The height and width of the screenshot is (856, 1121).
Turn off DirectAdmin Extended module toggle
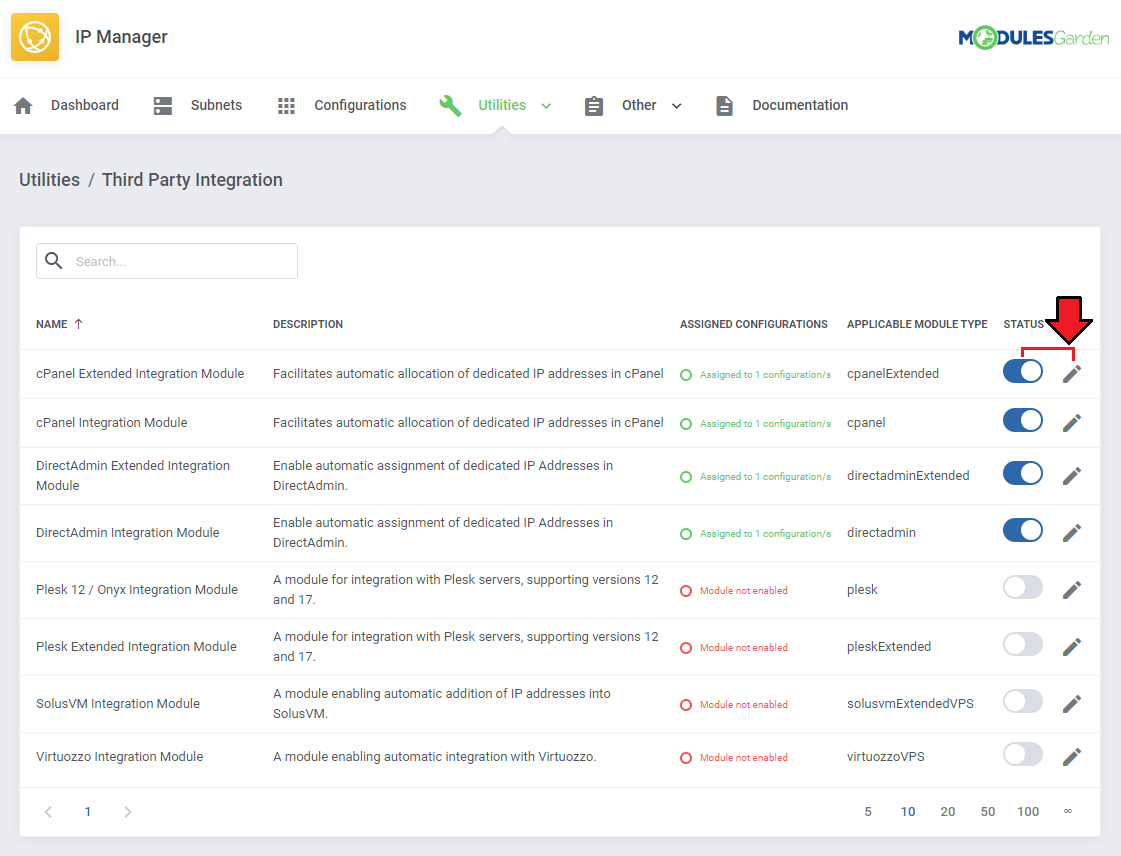pyautogui.click(x=1022, y=473)
